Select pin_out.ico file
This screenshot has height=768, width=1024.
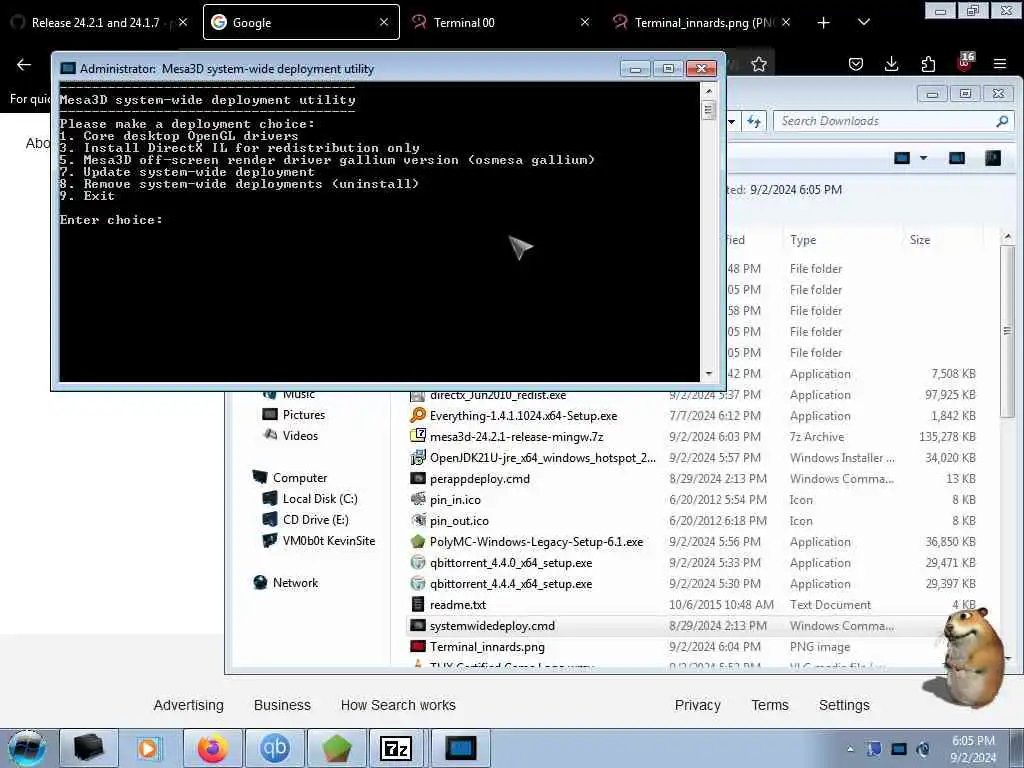coord(449,520)
